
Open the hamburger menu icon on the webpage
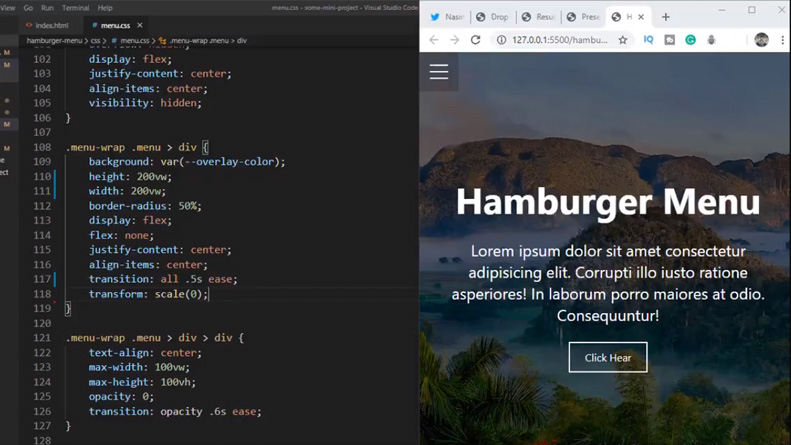tap(439, 72)
